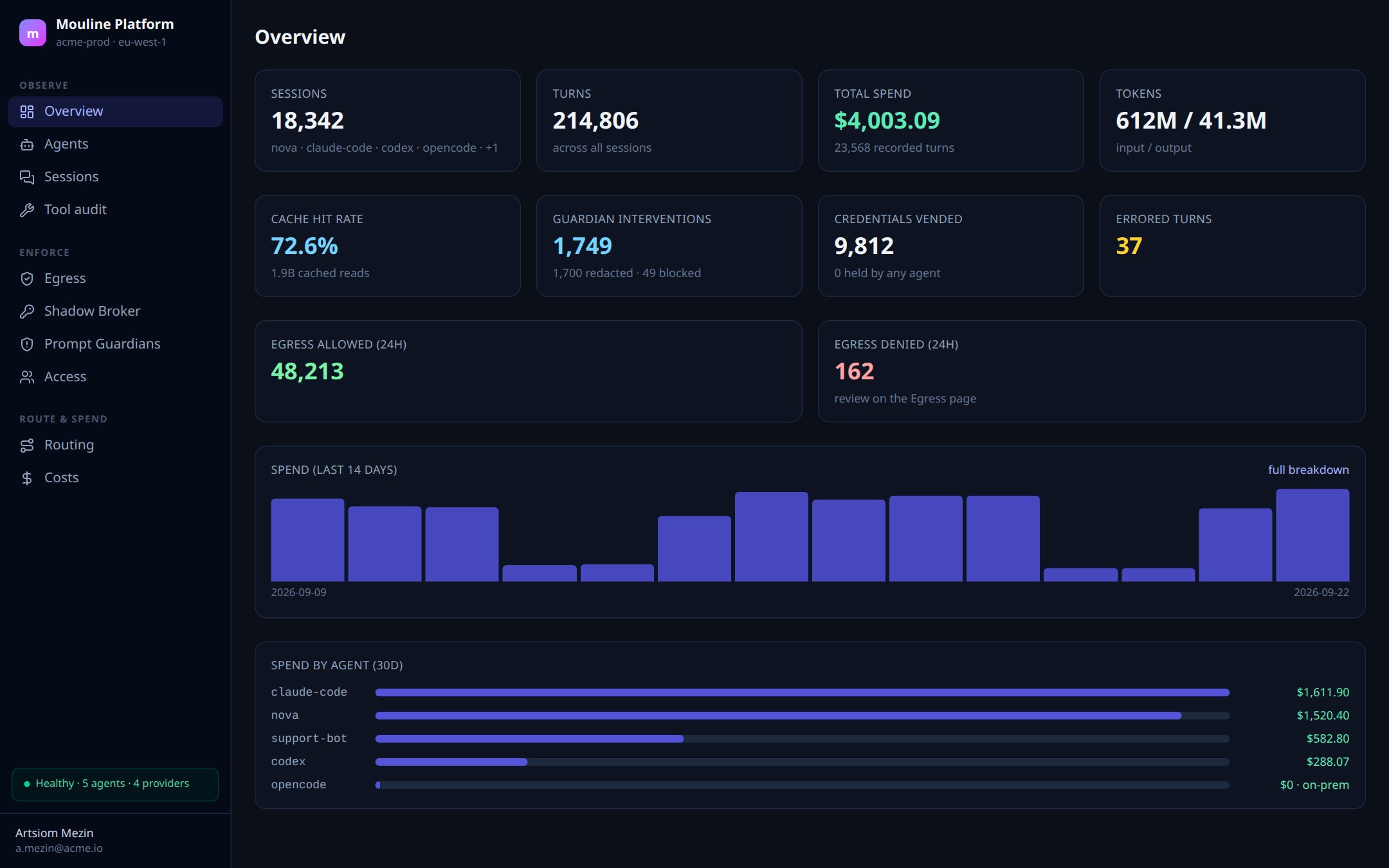Click the Guardian Interventions 1,749 card
1389x868 pixels.
pos(669,246)
